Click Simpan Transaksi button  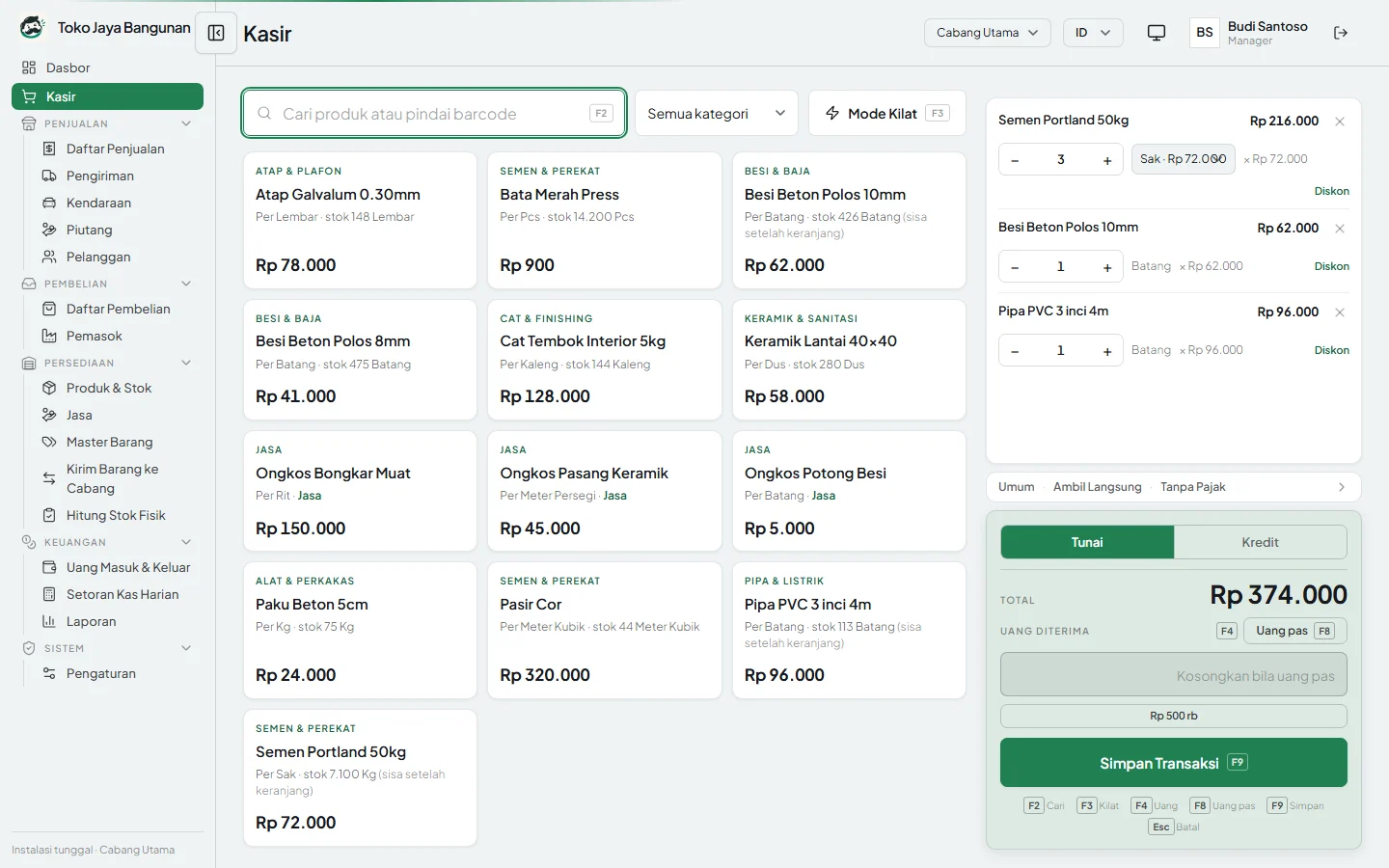(1174, 763)
